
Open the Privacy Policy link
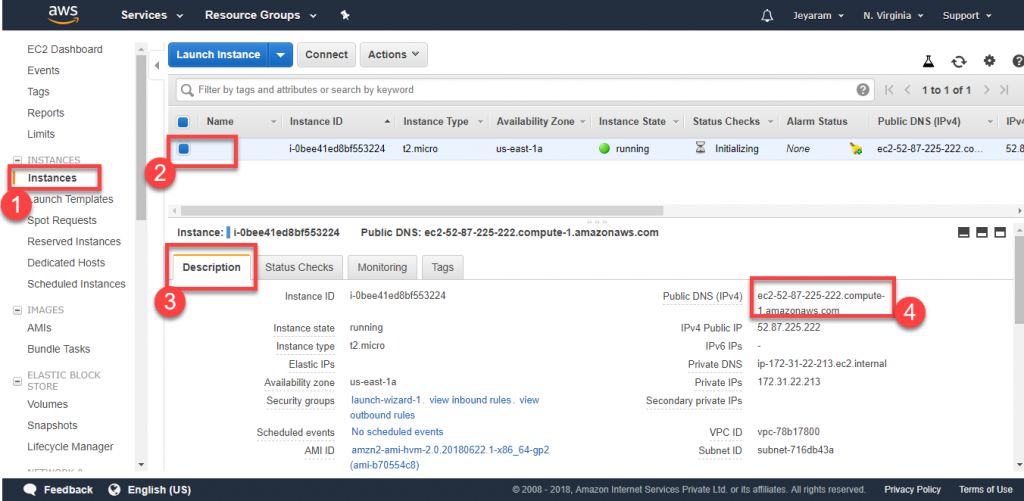pos(912,489)
